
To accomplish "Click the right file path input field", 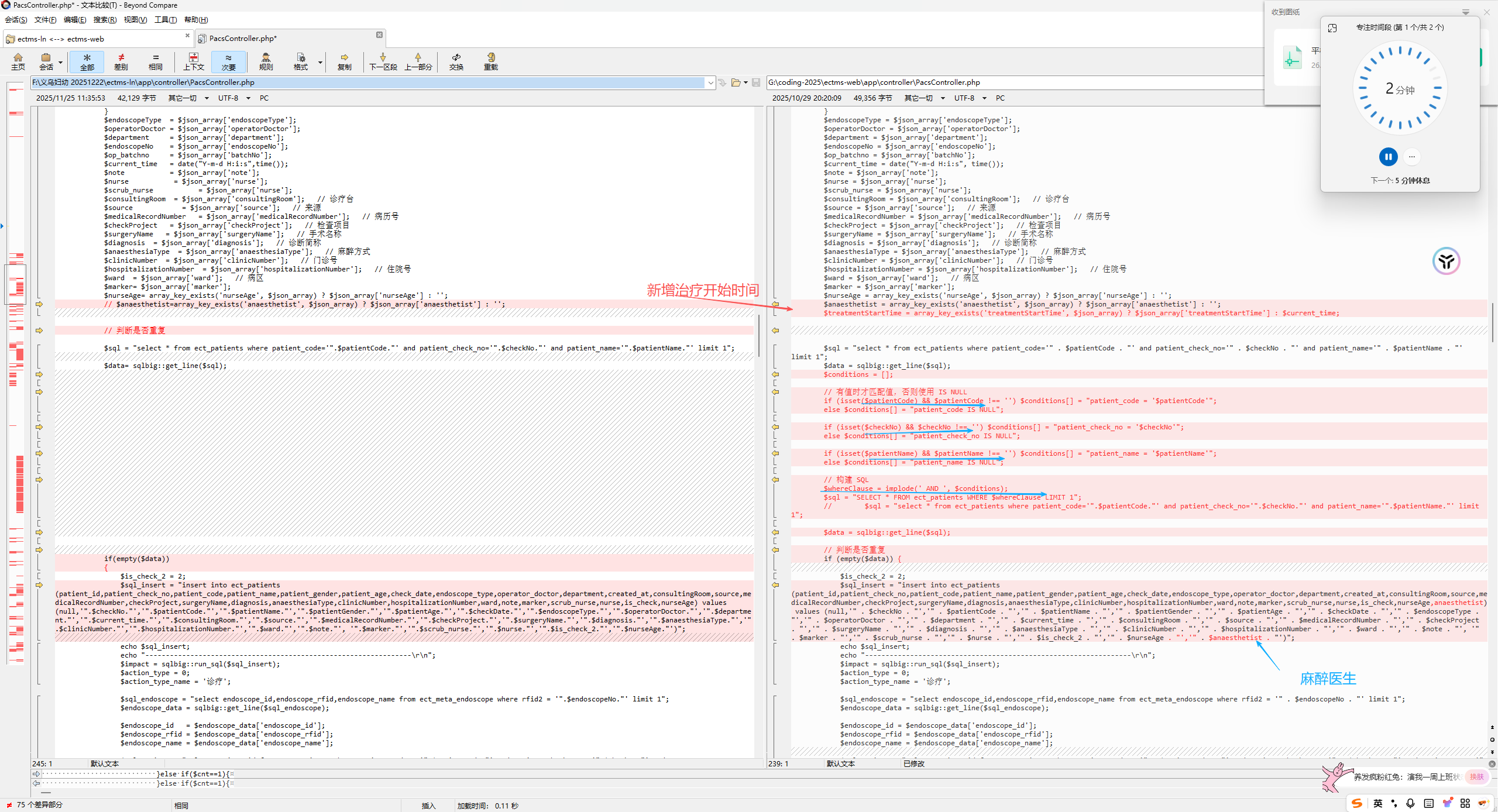I will tap(1015, 82).
